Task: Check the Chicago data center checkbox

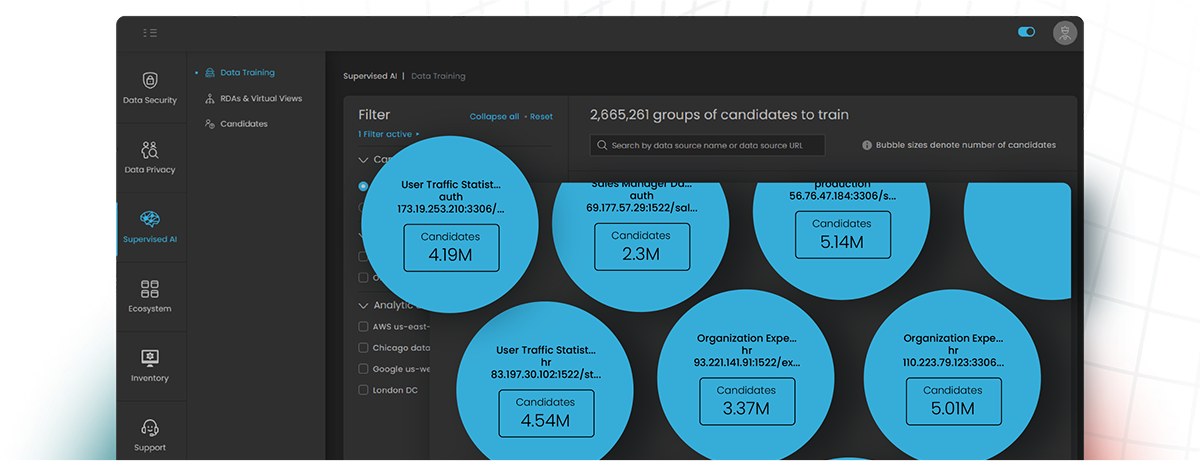Action: pos(364,348)
